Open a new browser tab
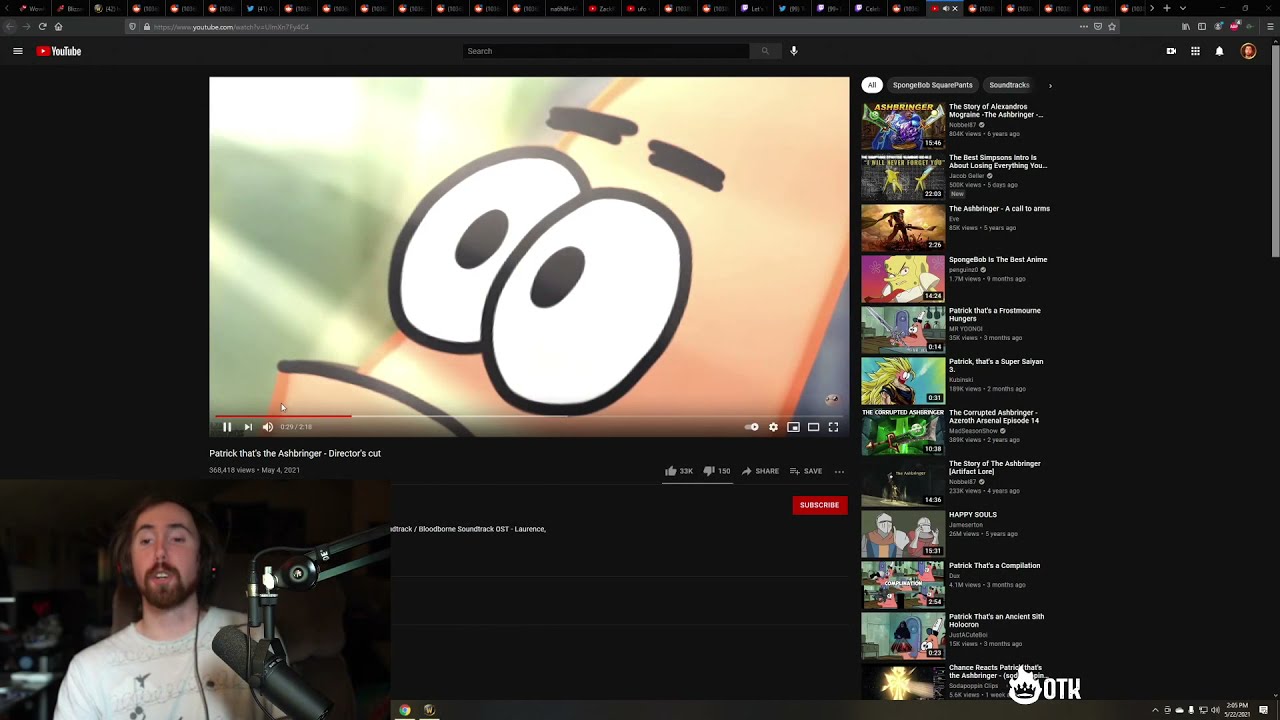This screenshot has height=720, width=1280. click(x=1167, y=8)
